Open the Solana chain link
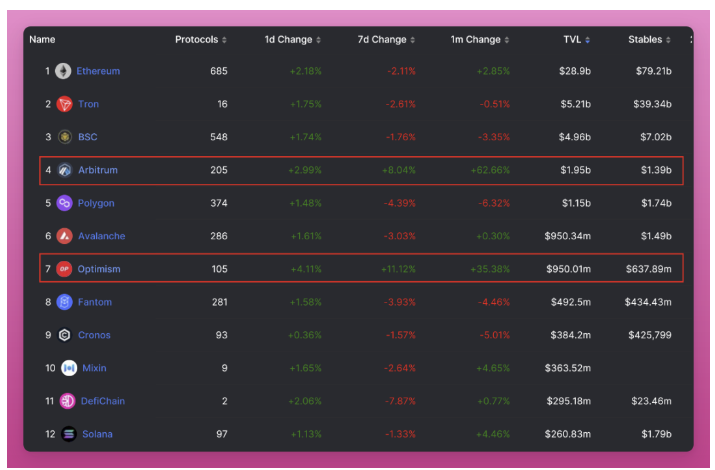The height and width of the screenshot is (470, 715). [x=97, y=434]
